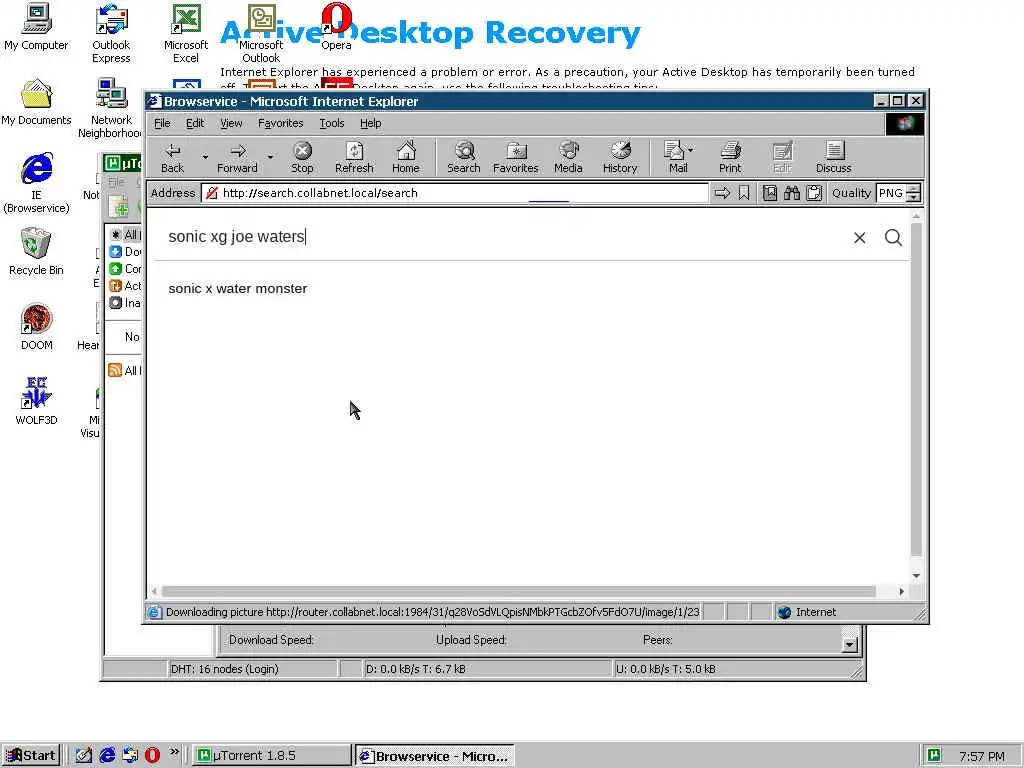
Task: Select IE (Browservice) desktop icon
Action: [36, 183]
